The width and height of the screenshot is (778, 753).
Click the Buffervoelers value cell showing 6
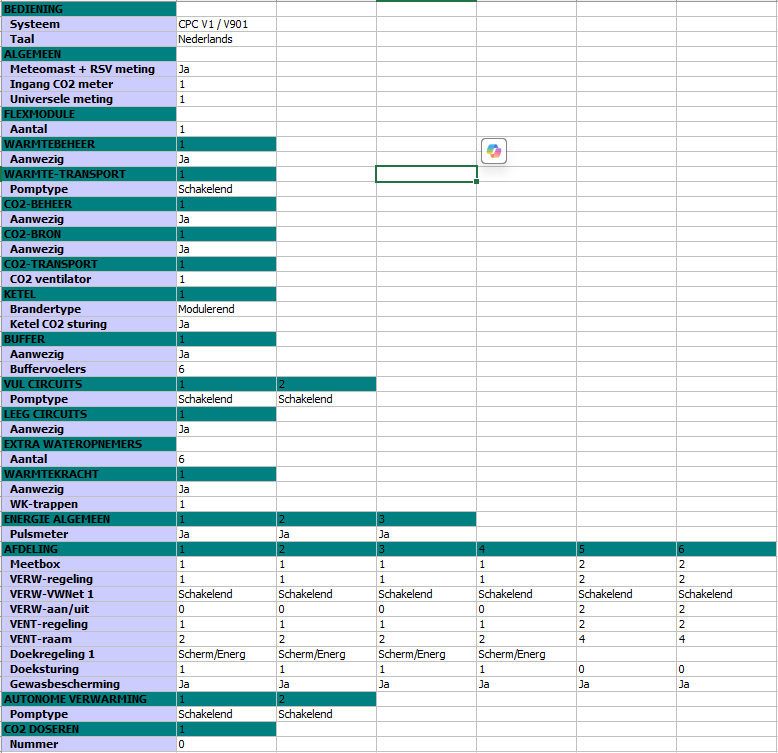click(x=225, y=369)
